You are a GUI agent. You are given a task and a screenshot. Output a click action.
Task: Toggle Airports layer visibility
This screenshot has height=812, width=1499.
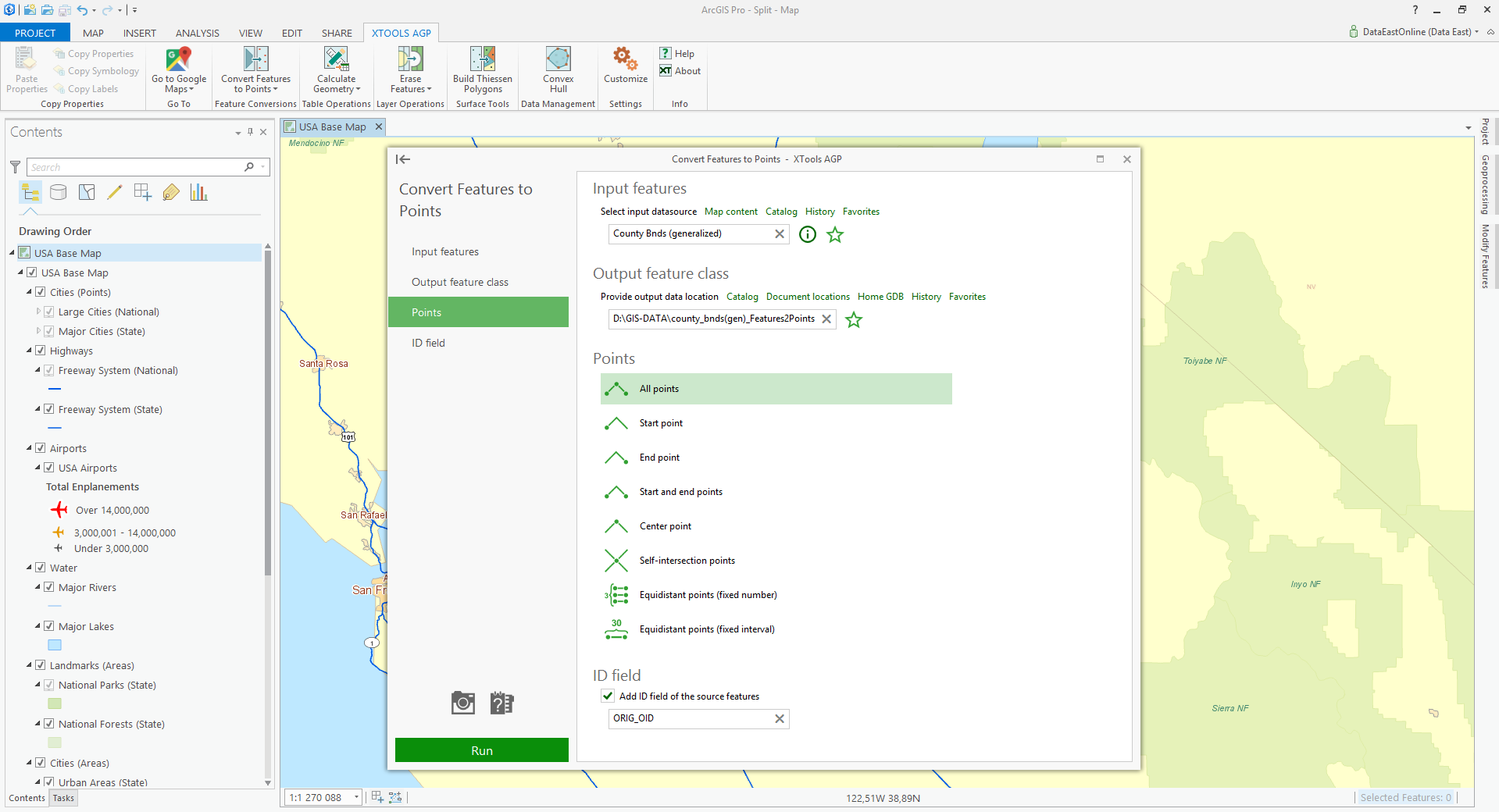click(x=41, y=448)
